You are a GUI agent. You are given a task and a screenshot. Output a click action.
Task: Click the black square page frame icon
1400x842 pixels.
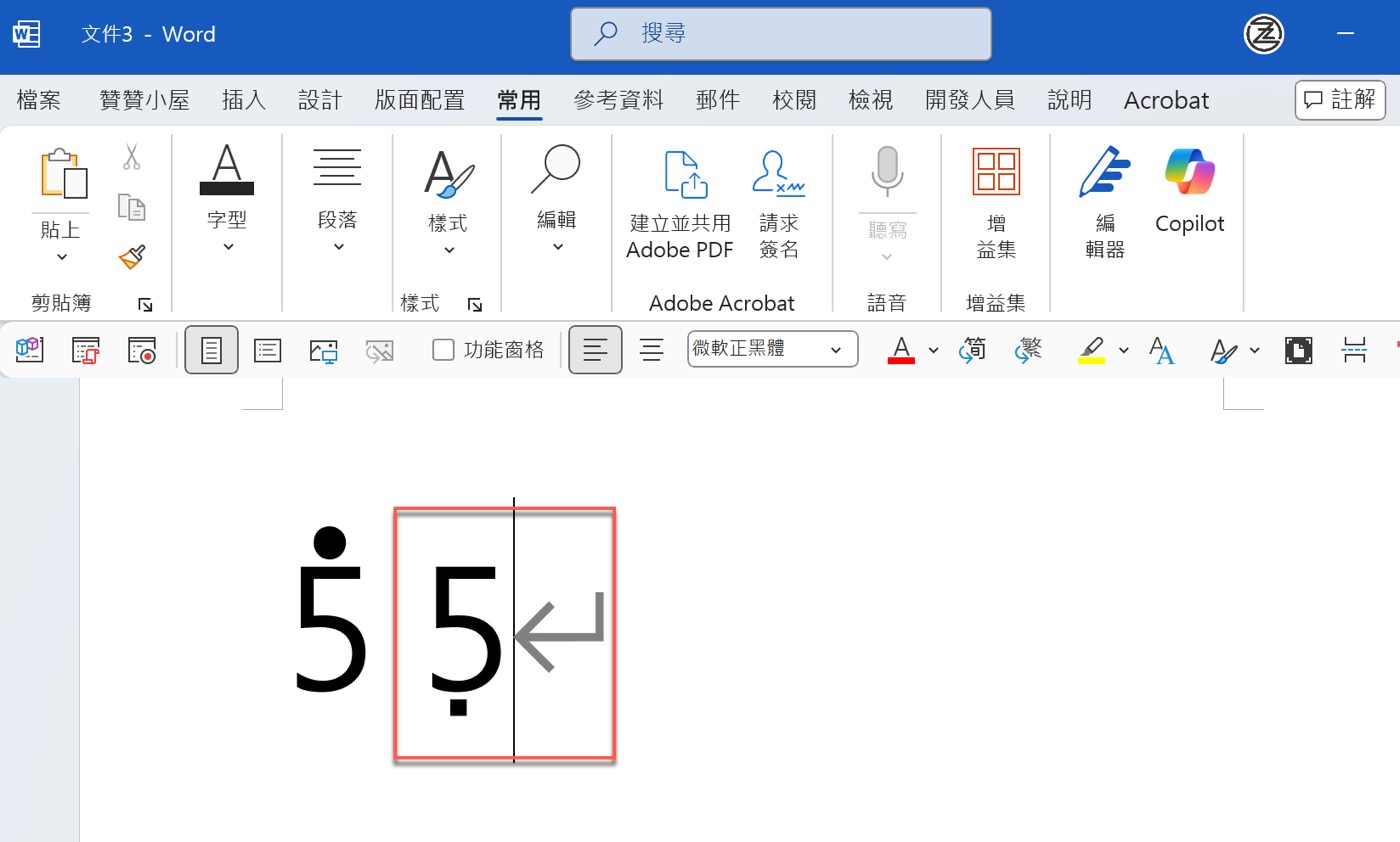[1298, 350]
